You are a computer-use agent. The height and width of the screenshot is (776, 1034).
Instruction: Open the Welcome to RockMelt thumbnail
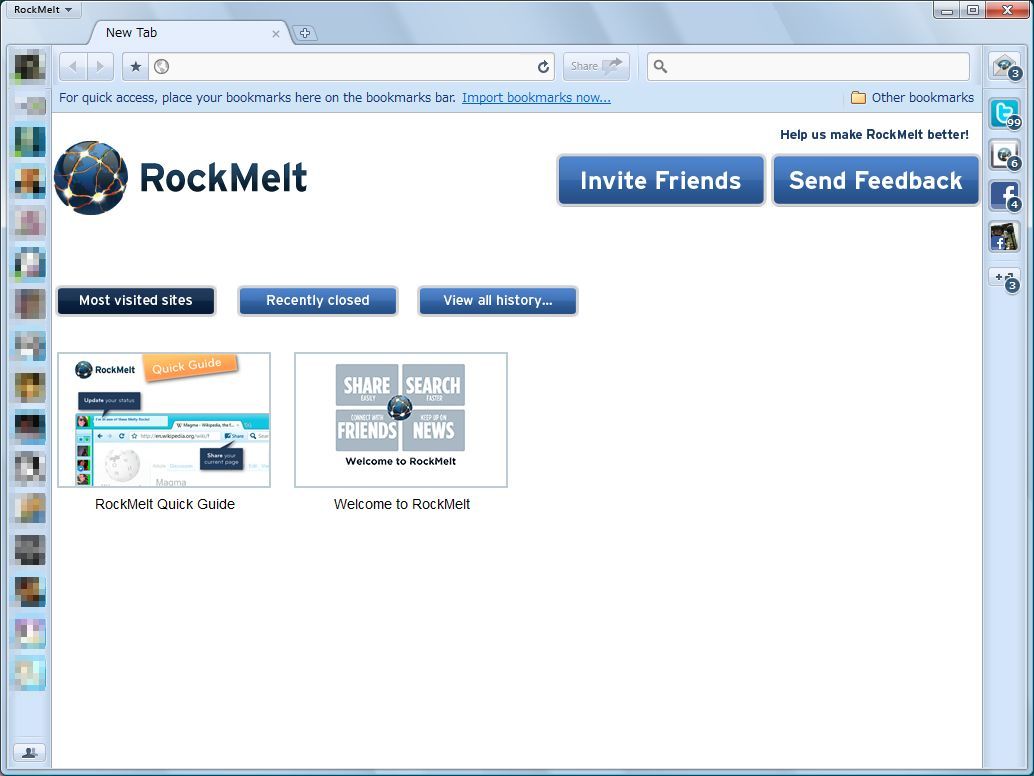pos(401,420)
